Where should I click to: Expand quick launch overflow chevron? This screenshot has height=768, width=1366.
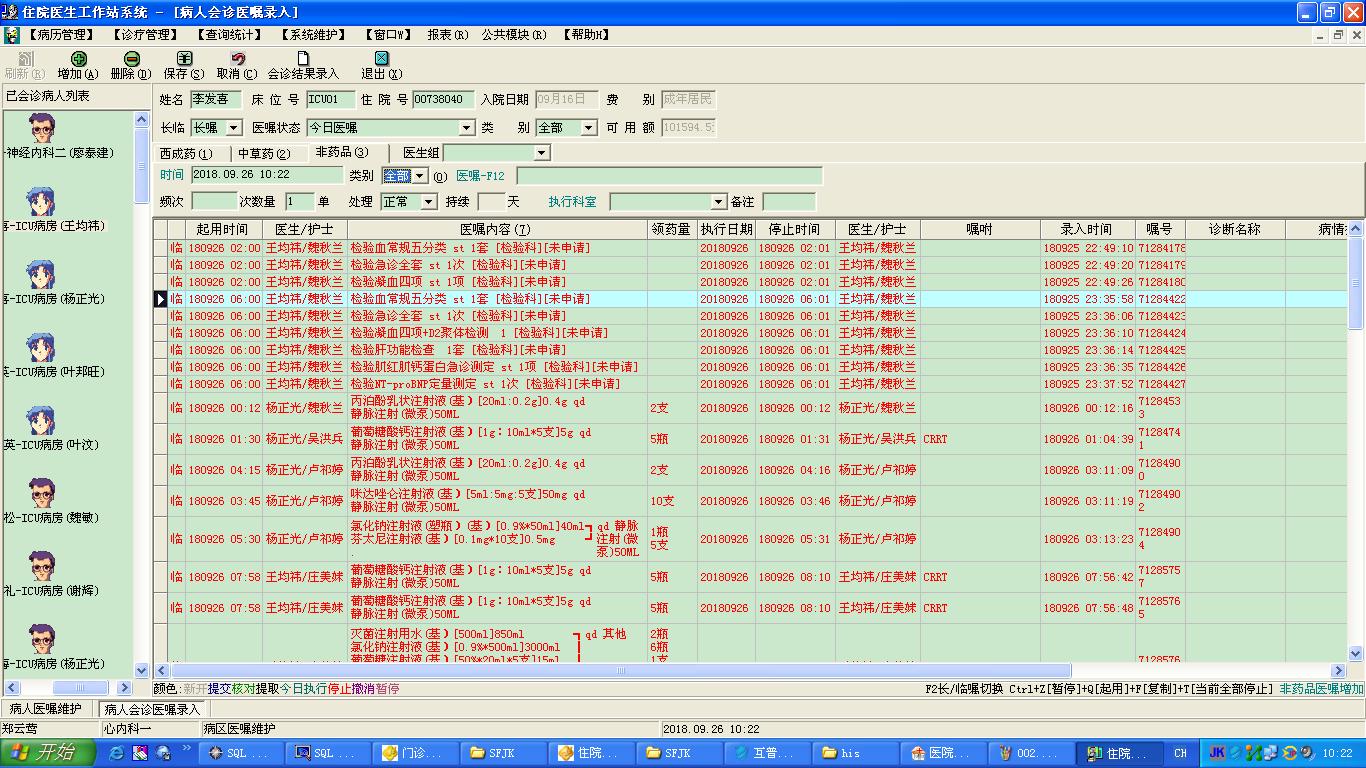[x=187, y=749]
